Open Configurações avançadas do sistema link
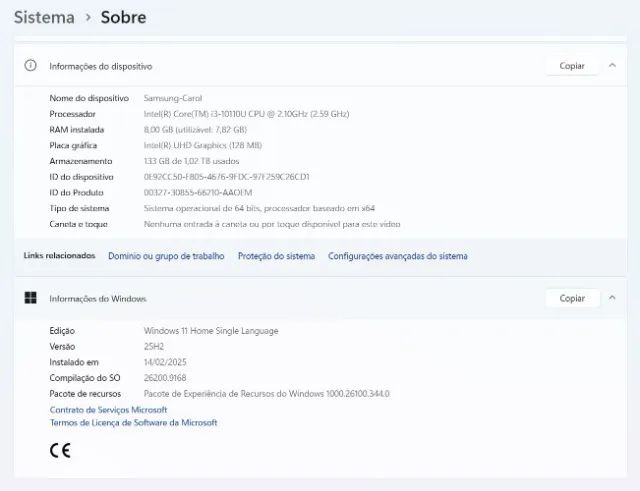The image size is (640, 491). pyautogui.click(x=398, y=256)
